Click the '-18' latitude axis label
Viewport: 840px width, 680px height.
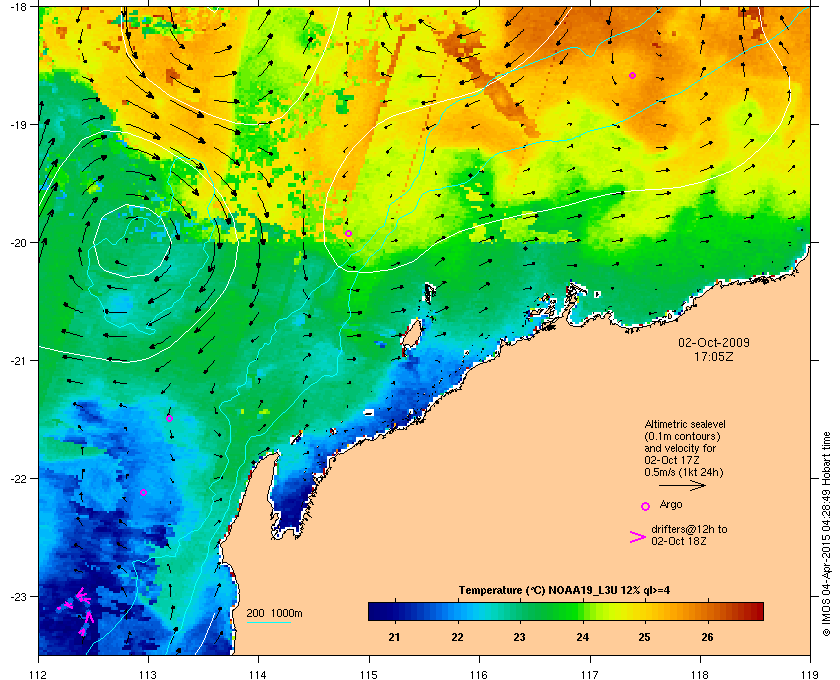point(18,7)
